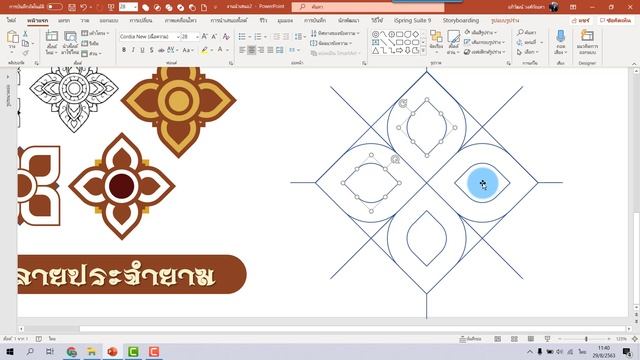Open the Shape Effects dropdown
640x360 pixels.
(485, 52)
